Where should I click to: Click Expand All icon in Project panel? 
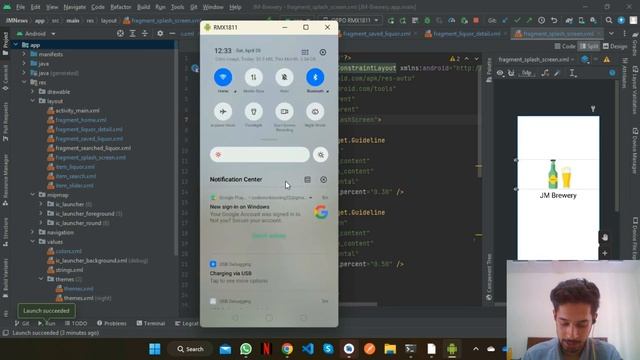pos(133,34)
